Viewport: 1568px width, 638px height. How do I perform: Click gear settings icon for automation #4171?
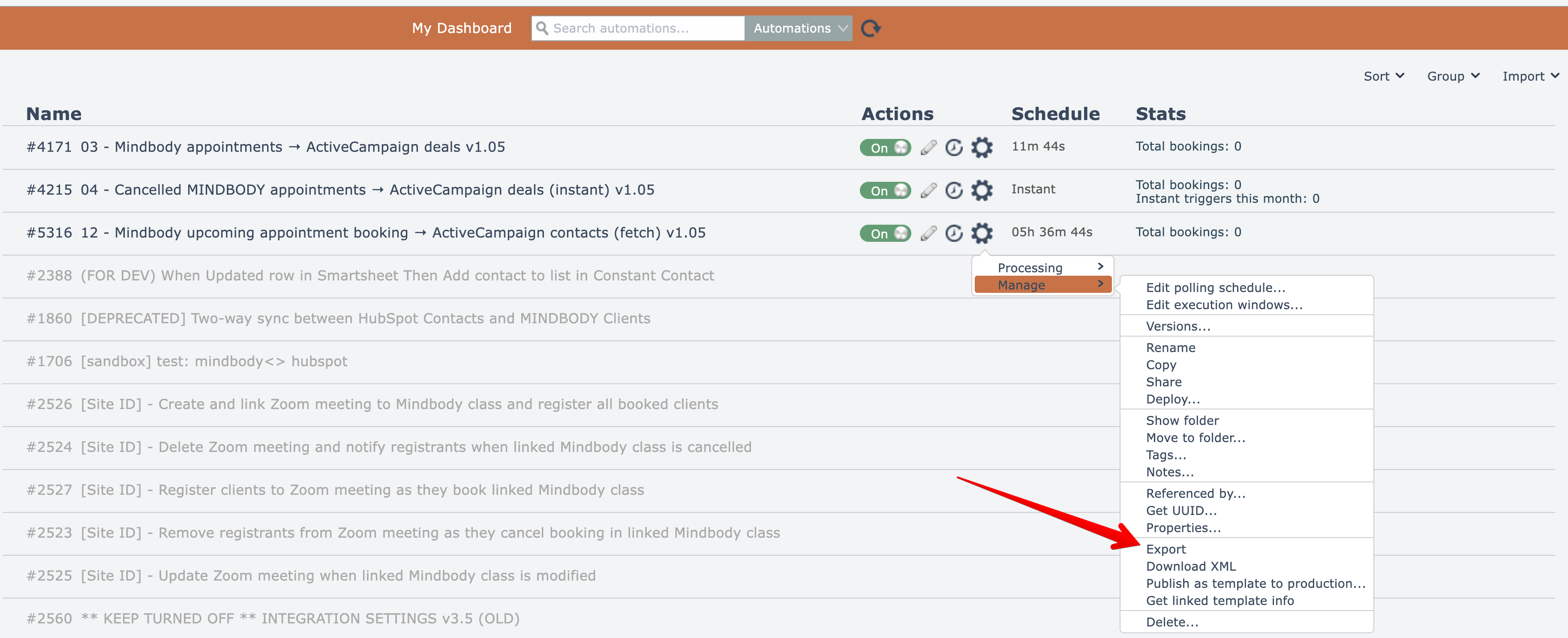click(981, 147)
